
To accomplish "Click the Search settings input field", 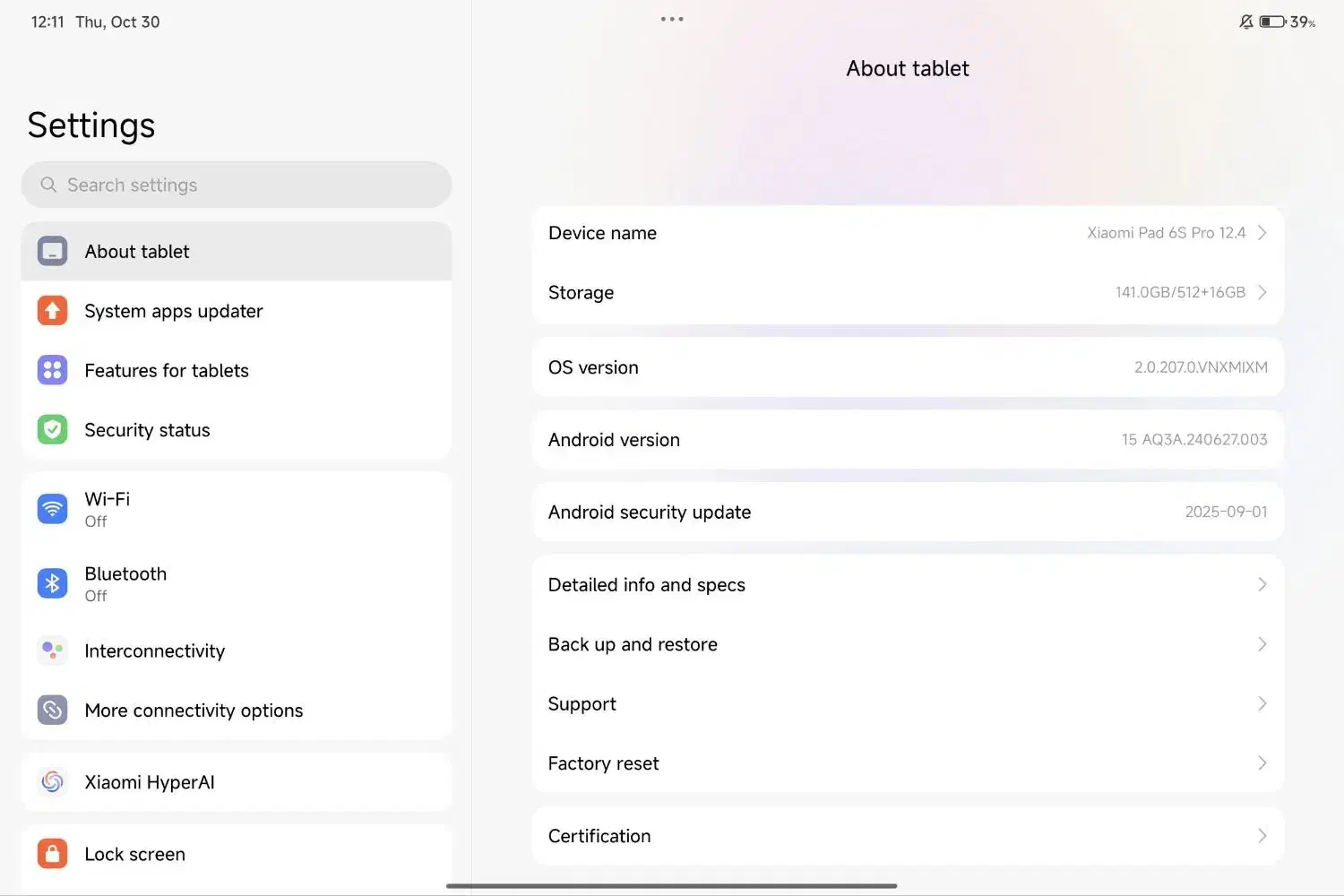I will pyautogui.click(x=237, y=185).
